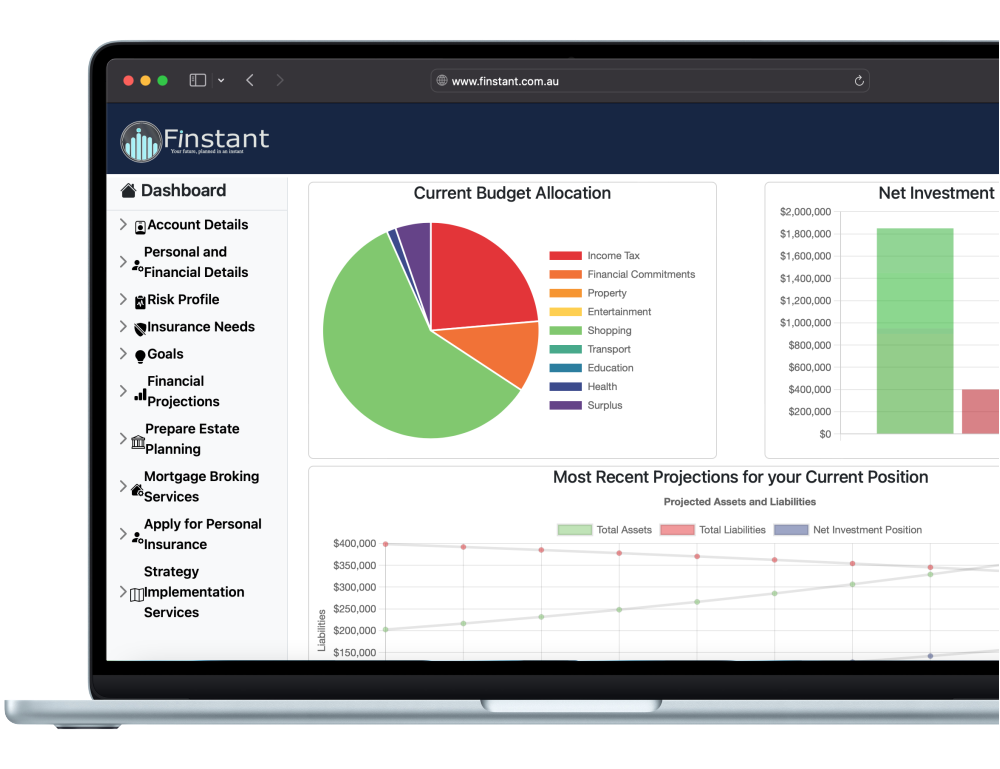Click the browser back button

click(250, 80)
